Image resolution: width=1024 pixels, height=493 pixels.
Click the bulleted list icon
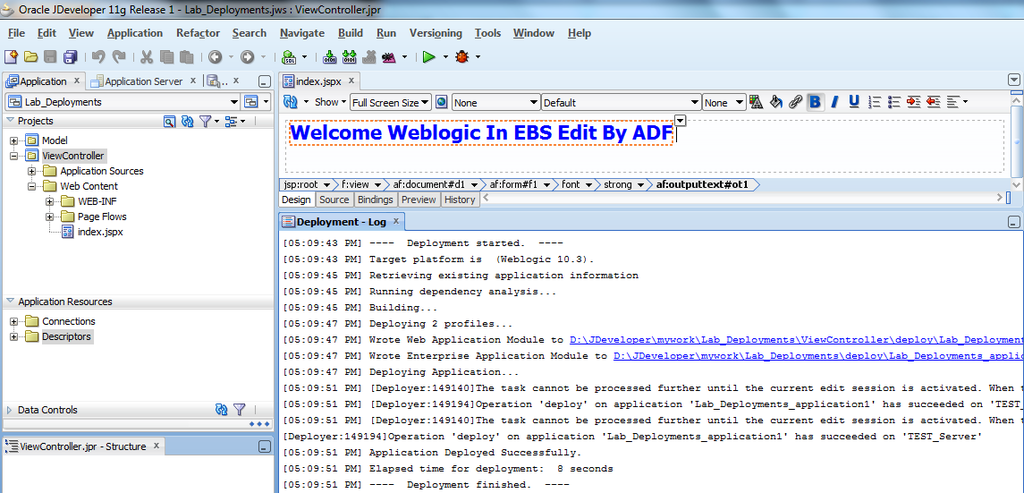pos(894,102)
